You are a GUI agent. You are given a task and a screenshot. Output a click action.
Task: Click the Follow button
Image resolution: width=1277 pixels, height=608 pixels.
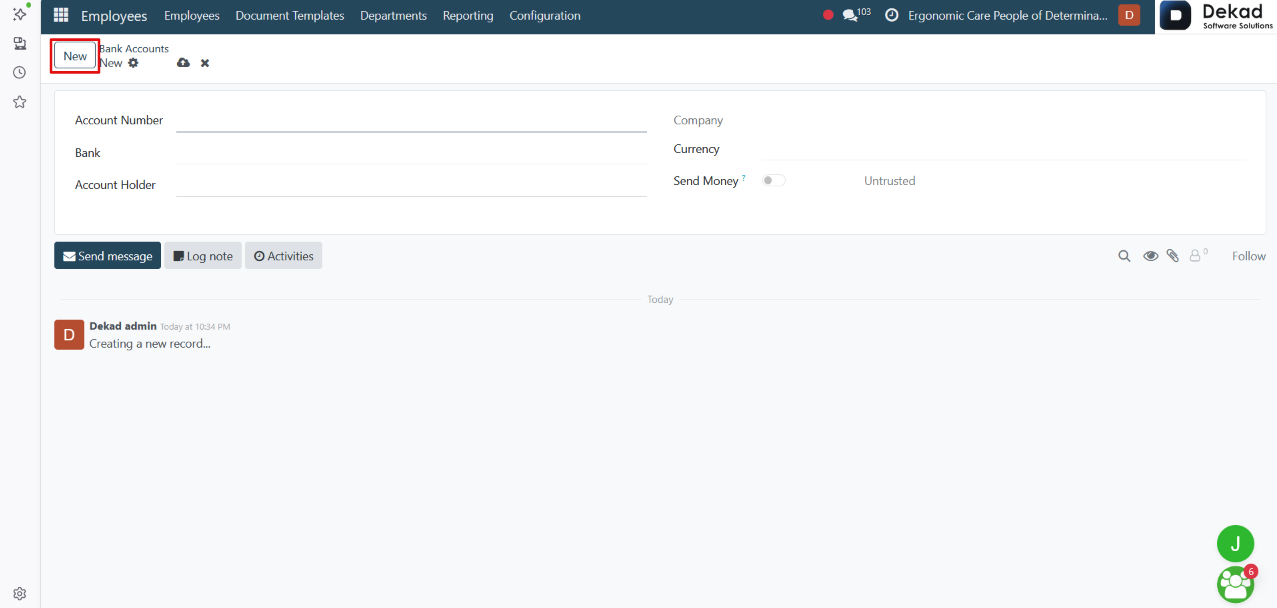click(x=1248, y=256)
